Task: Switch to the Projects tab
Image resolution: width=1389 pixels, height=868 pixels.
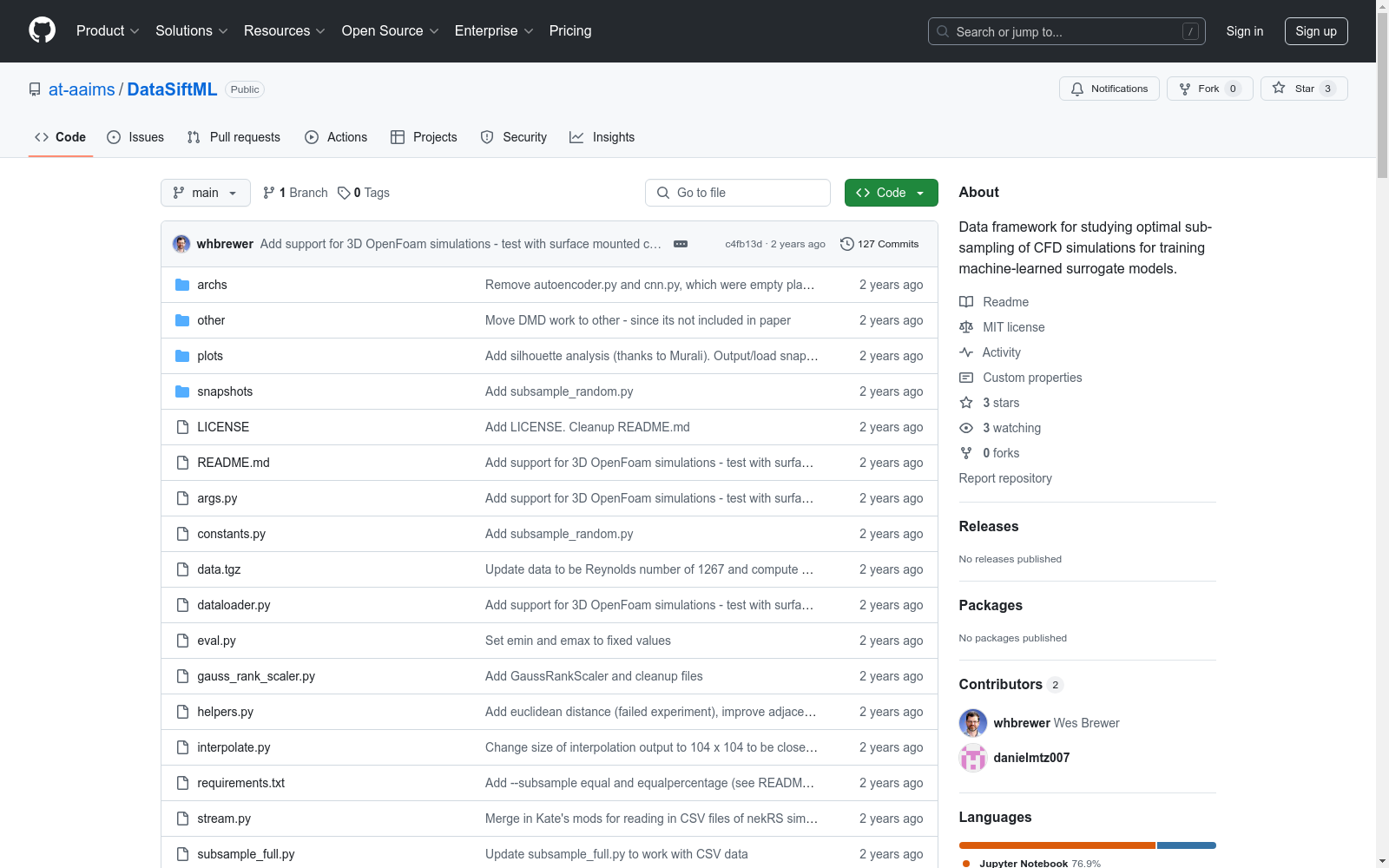Action: [424, 137]
